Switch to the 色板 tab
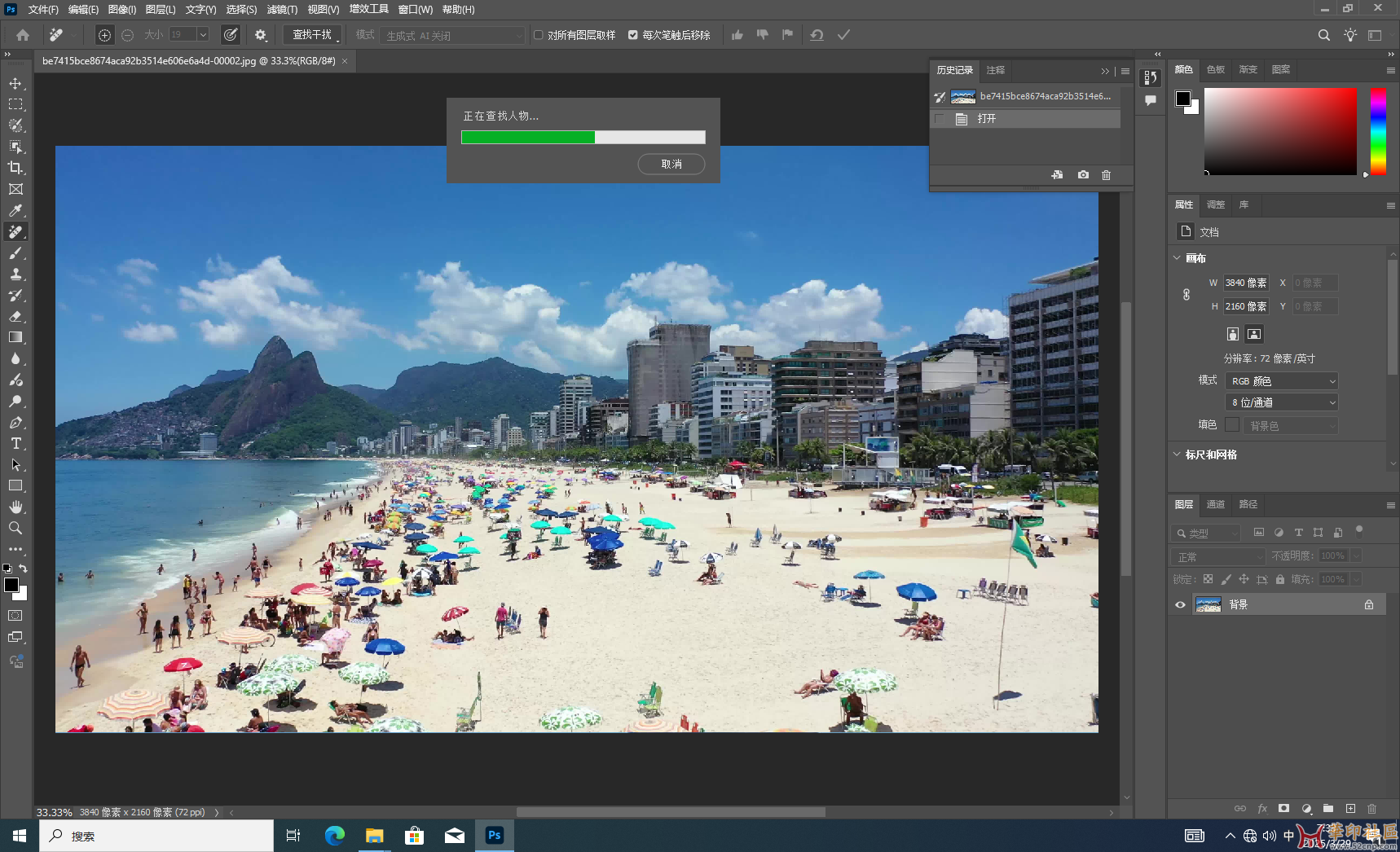Viewport: 1400px width, 852px height. 1216,69
